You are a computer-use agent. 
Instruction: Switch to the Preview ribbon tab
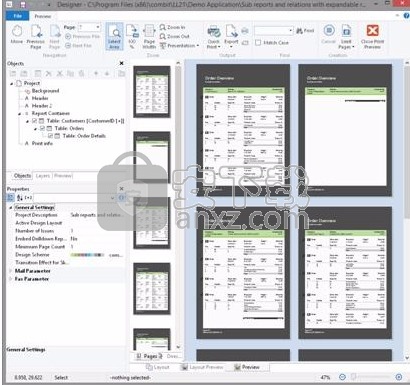tap(43, 16)
